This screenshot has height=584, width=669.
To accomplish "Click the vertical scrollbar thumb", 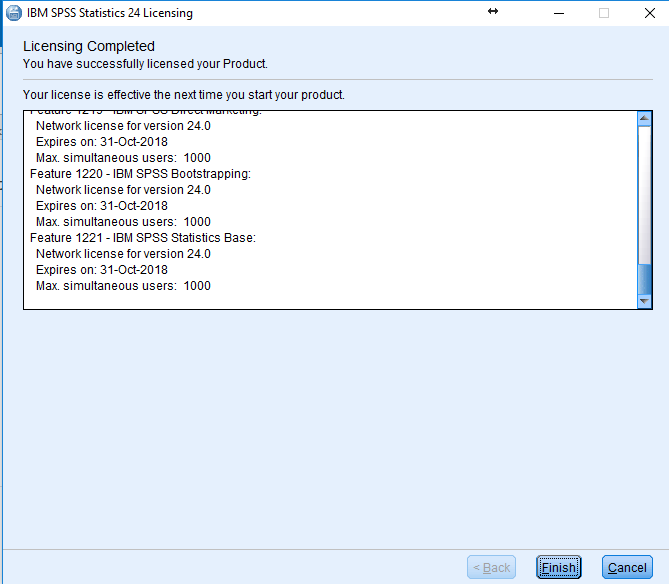I will (644, 278).
